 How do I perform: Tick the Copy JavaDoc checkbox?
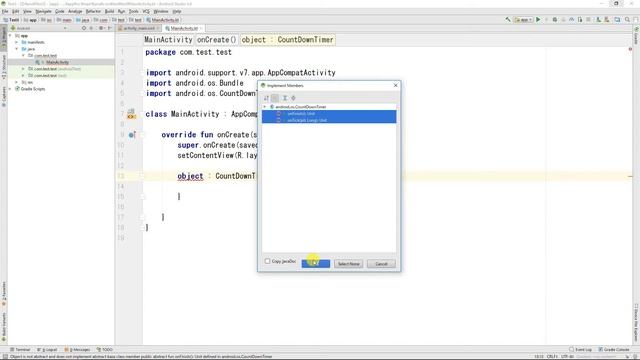(267, 261)
